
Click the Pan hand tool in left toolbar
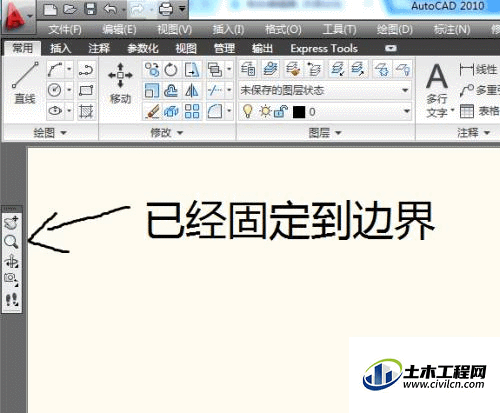12,223
